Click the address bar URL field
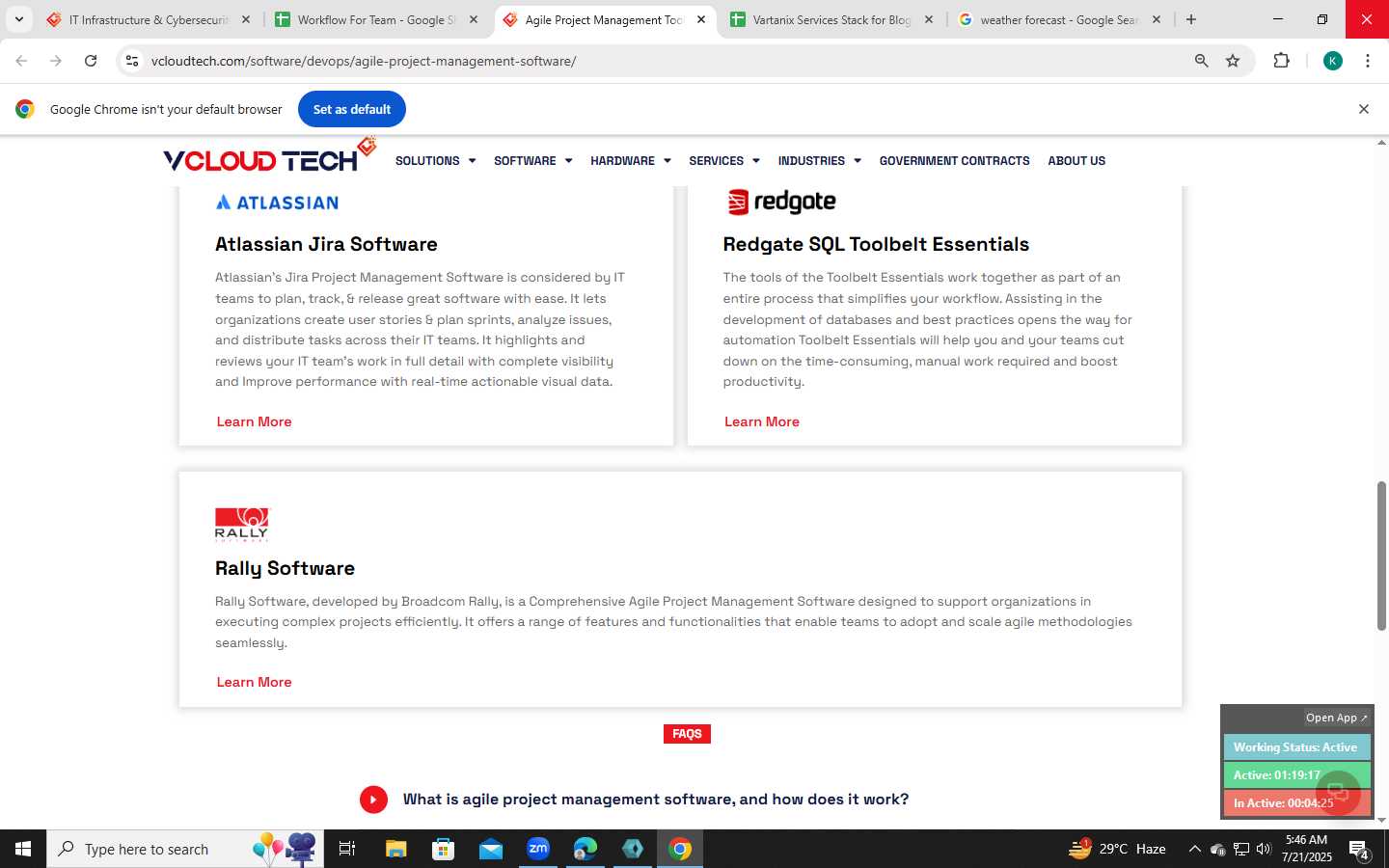Viewport: 1389px width, 868px height. [x=666, y=61]
